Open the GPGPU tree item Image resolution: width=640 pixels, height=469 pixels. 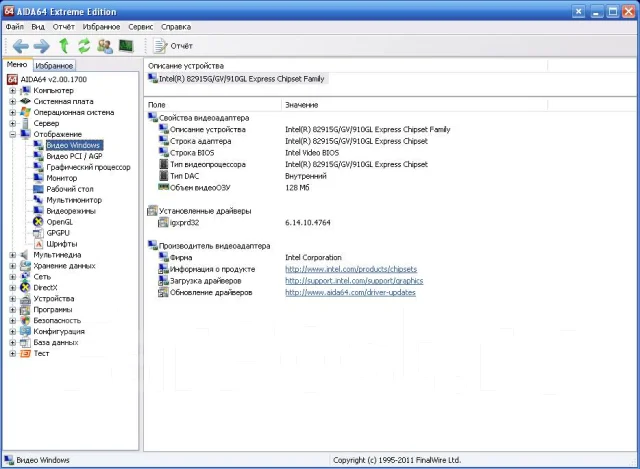click(x=58, y=233)
